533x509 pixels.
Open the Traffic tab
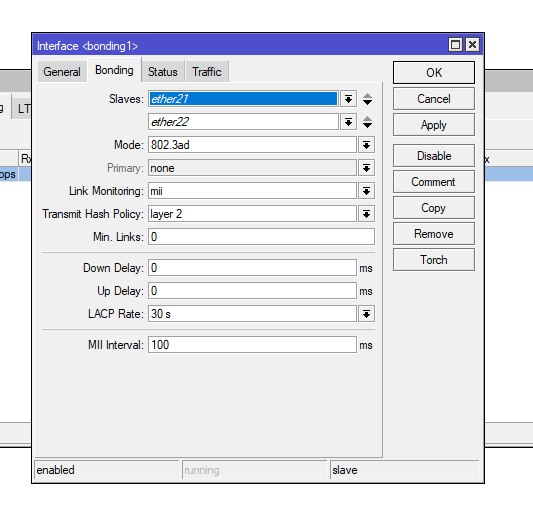pos(207,72)
